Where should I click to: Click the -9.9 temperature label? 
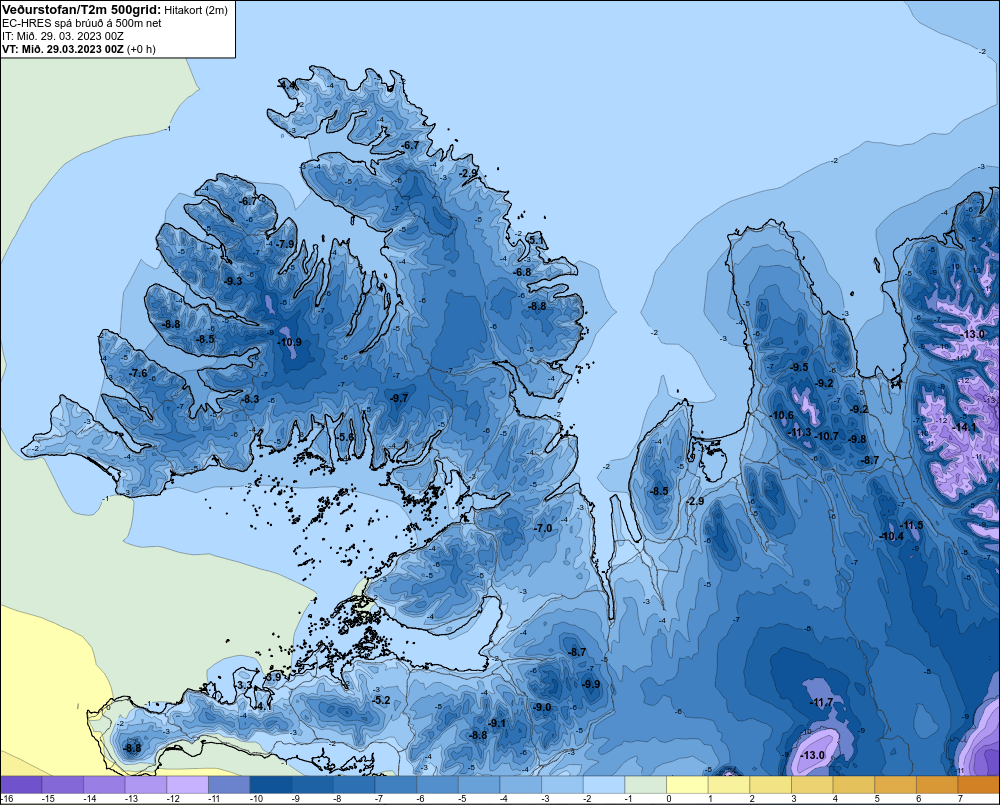[591, 684]
